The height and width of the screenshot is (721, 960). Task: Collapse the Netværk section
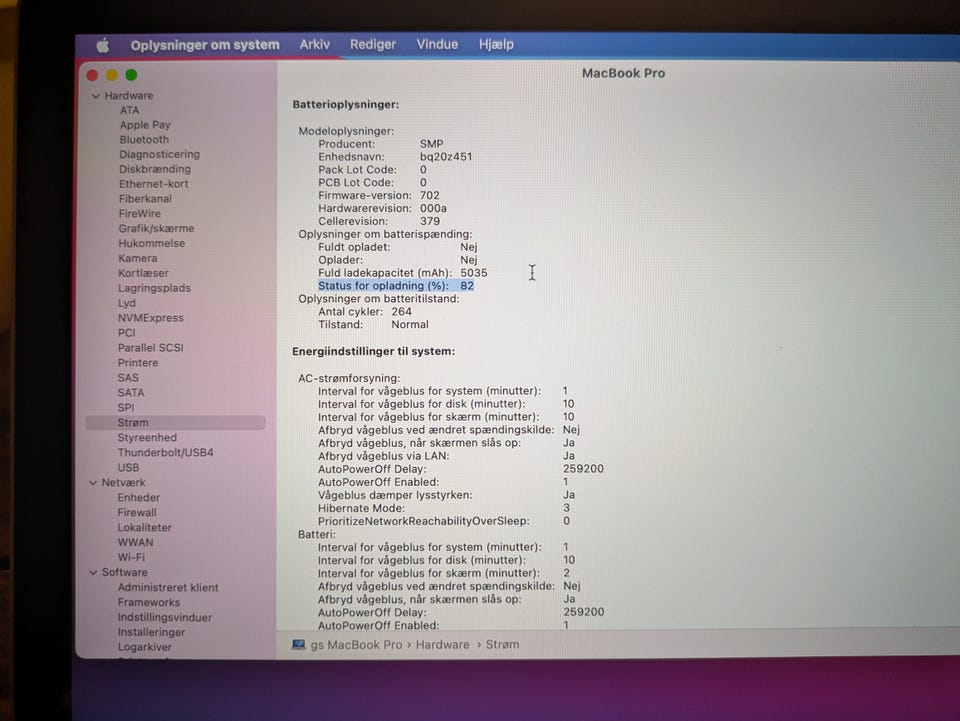click(x=93, y=483)
